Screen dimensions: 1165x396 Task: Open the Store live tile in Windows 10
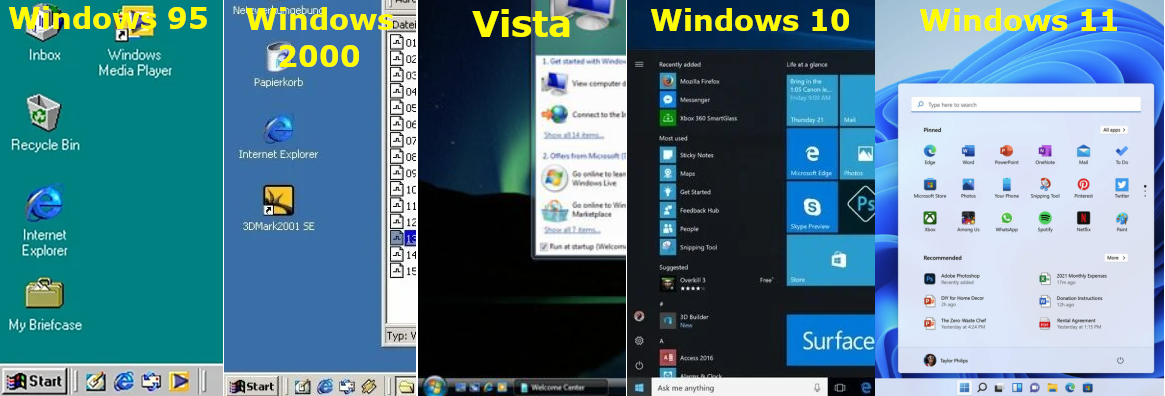click(x=831, y=261)
